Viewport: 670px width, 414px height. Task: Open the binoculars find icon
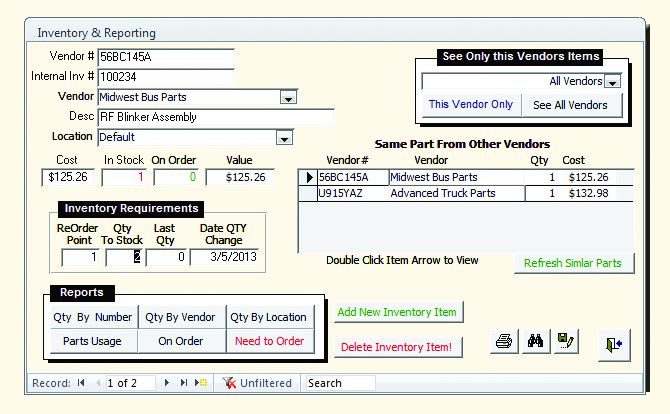click(536, 341)
